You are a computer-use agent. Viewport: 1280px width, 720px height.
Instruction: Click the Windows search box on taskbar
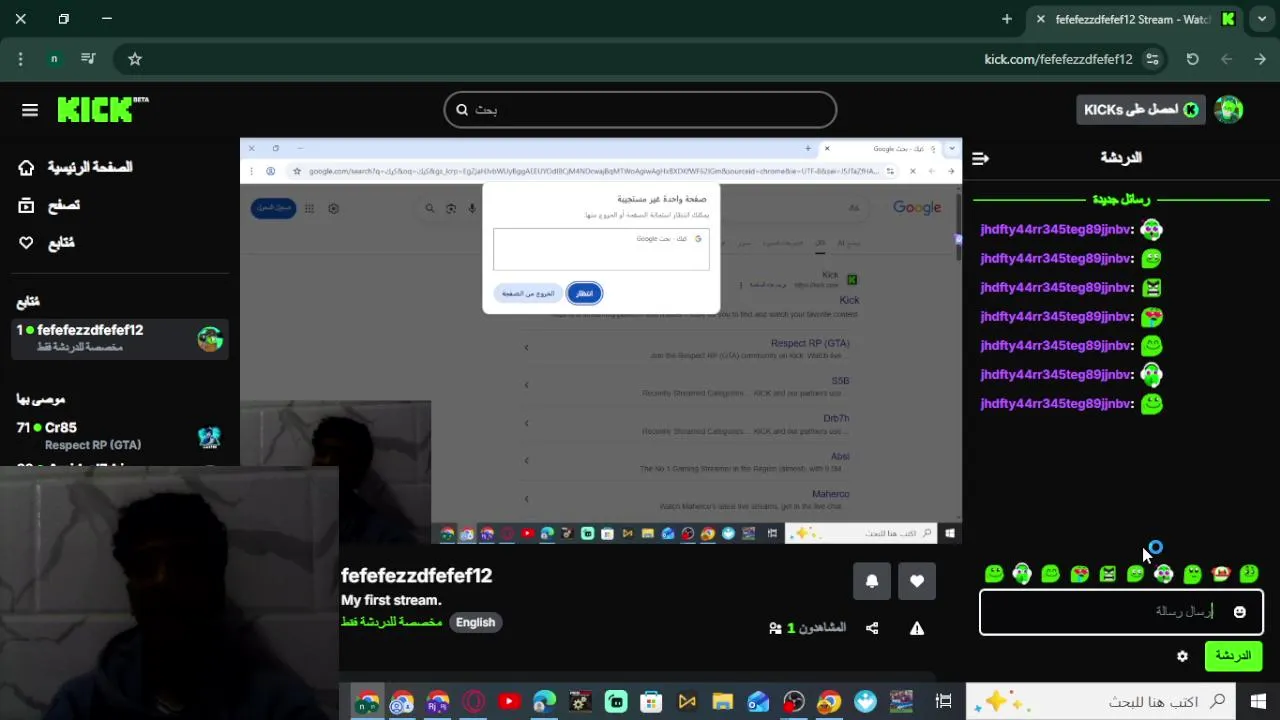tap(1101, 702)
